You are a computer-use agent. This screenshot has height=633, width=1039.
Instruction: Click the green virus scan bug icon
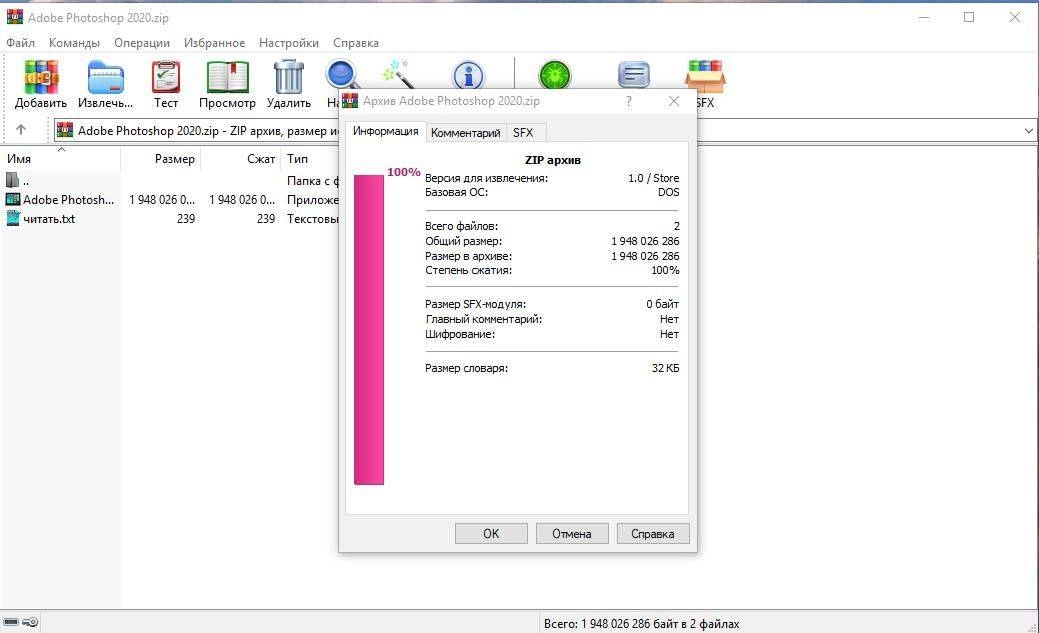555,75
